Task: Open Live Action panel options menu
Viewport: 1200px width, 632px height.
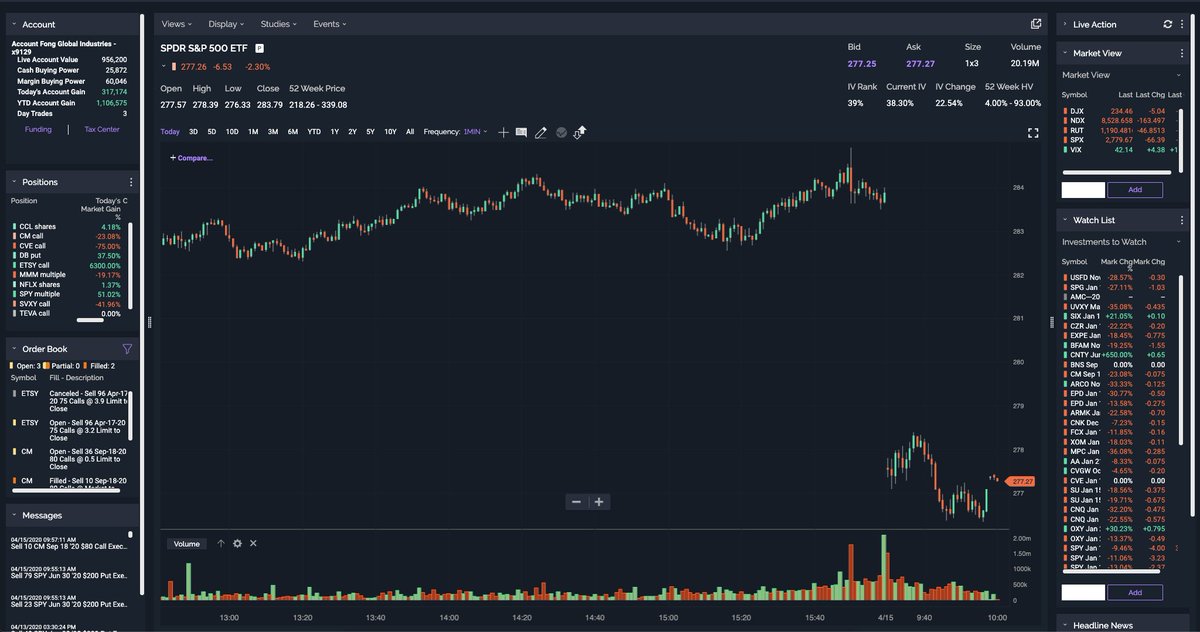Action: coord(1182,24)
